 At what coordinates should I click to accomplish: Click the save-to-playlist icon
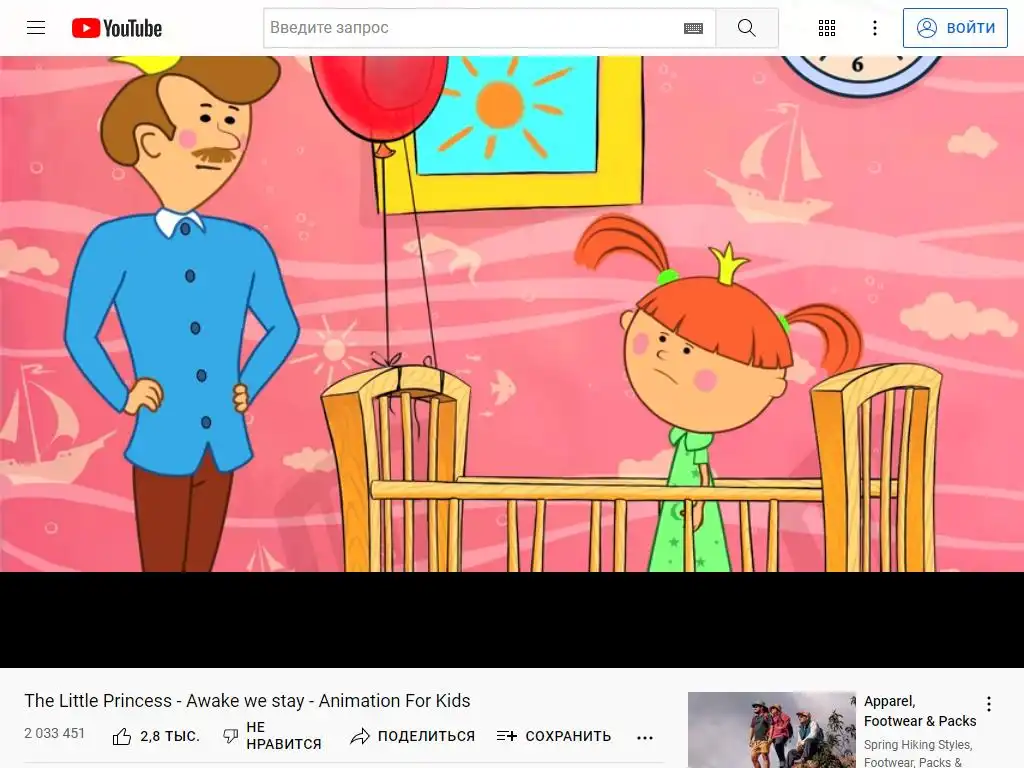(x=506, y=737)
